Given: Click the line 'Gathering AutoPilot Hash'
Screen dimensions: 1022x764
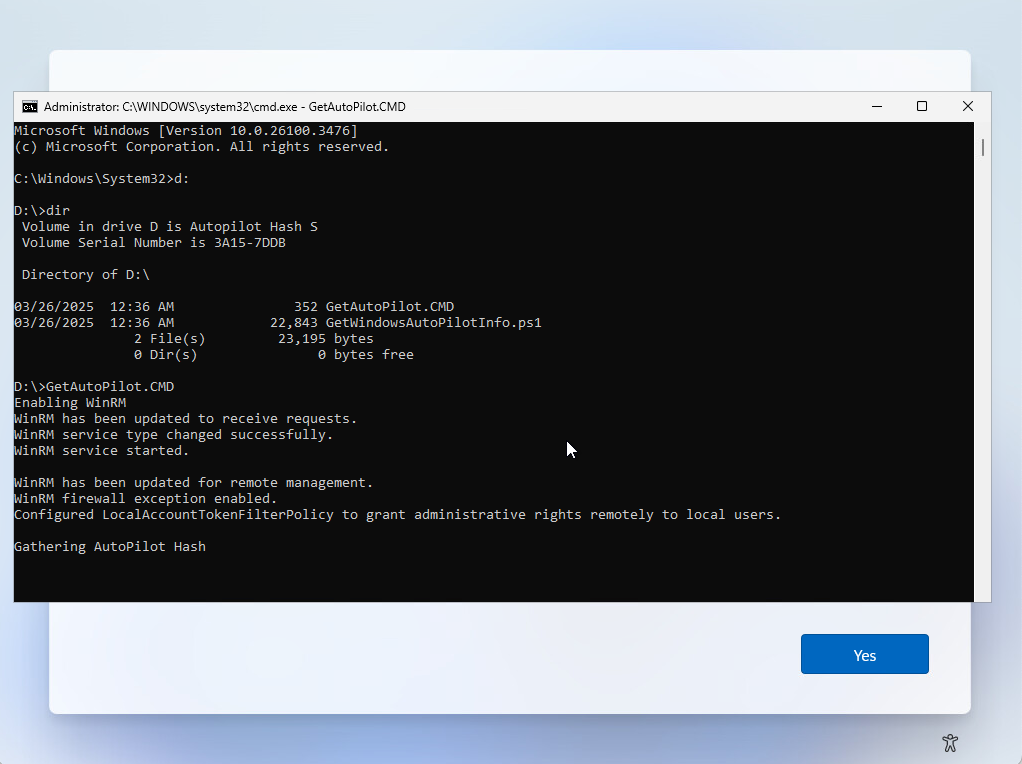Looking at the screenshot, I should click(x=110, y=546).
